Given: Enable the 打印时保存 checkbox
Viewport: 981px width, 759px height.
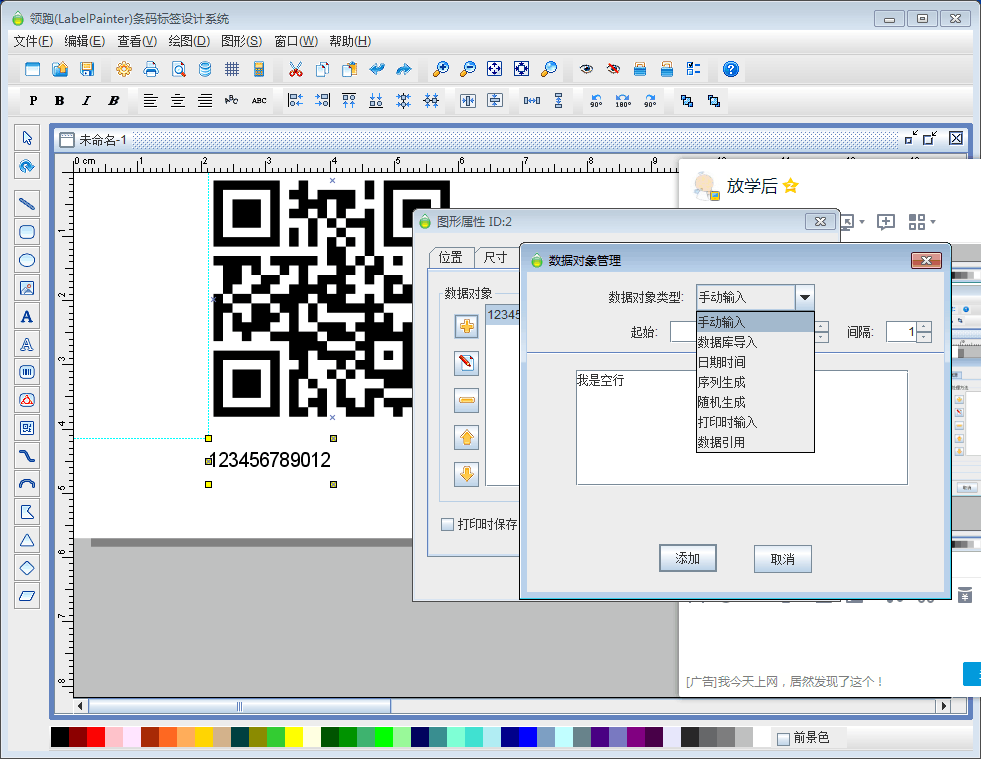Looking at the screenshot, I should [x=447, y=524].
